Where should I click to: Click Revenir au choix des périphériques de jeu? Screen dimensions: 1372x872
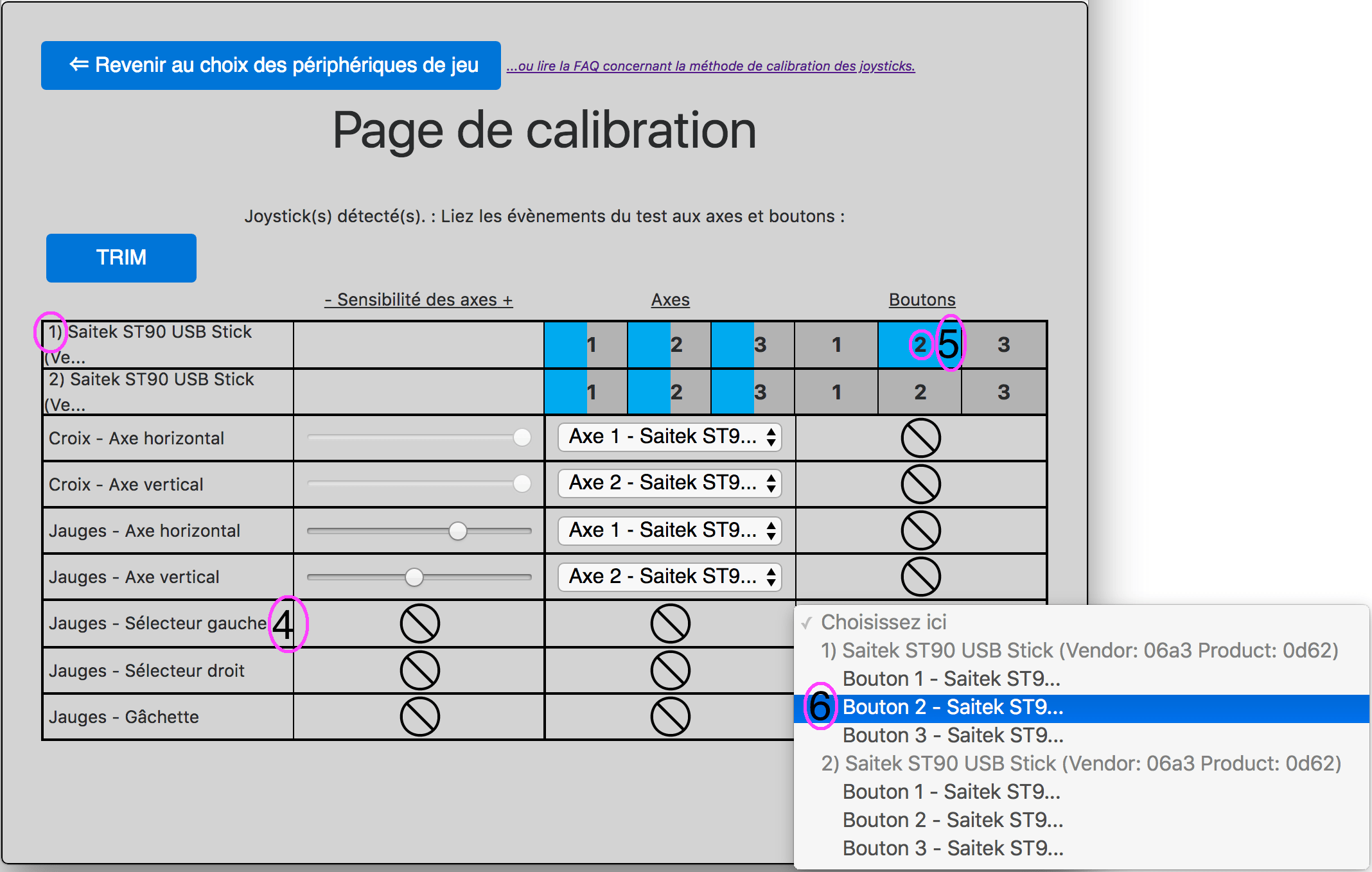click(x=270, y=65)
